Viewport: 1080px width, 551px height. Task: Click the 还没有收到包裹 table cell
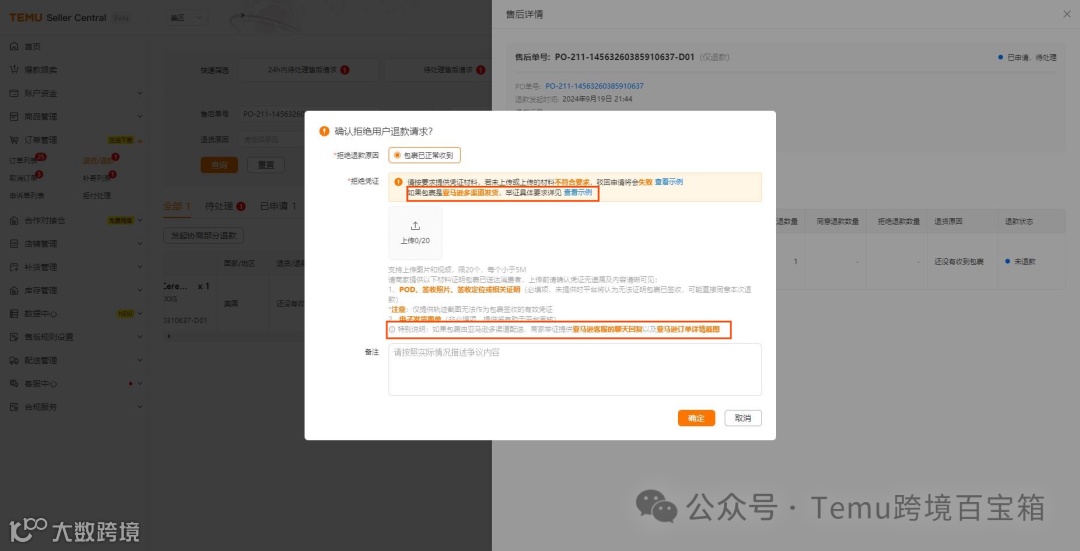(959, 262)
